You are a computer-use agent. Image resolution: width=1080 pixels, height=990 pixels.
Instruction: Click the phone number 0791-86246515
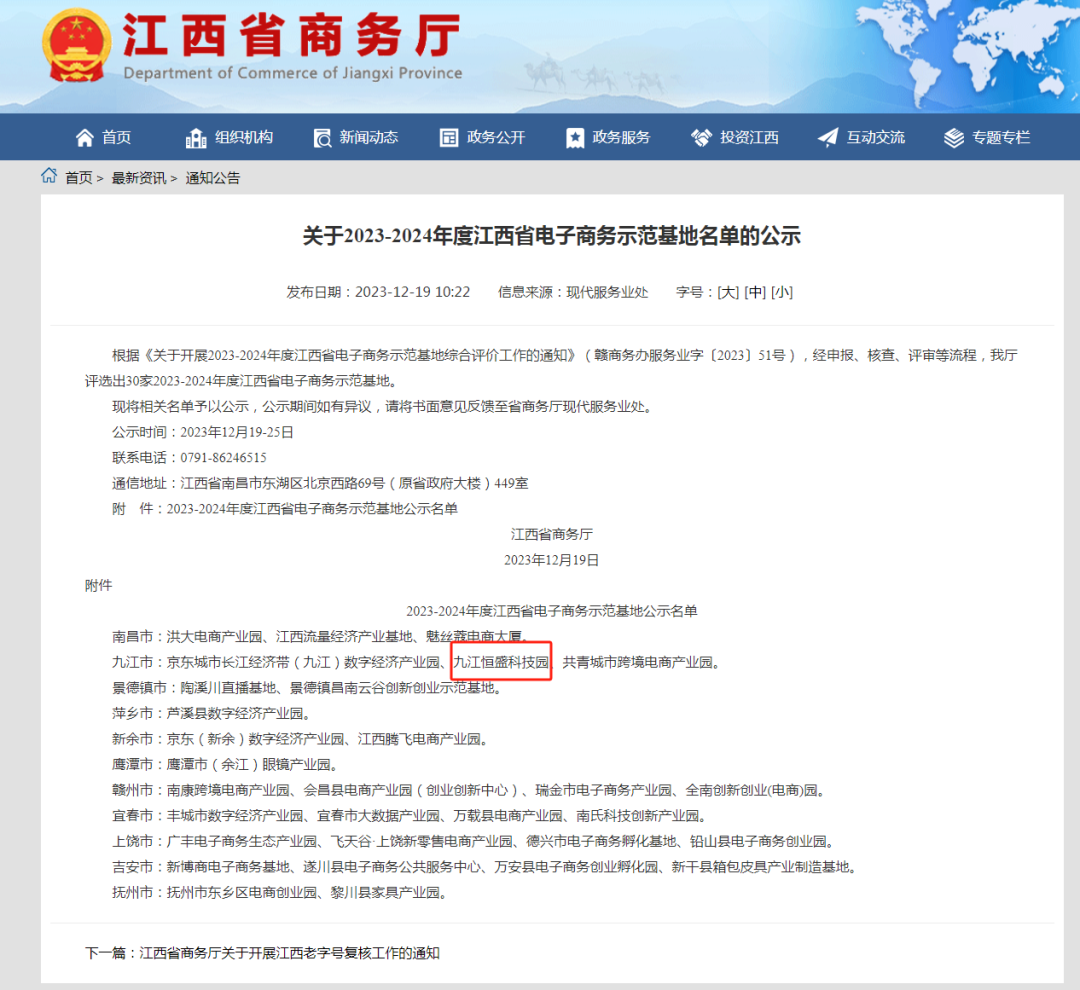coord(223,457)
